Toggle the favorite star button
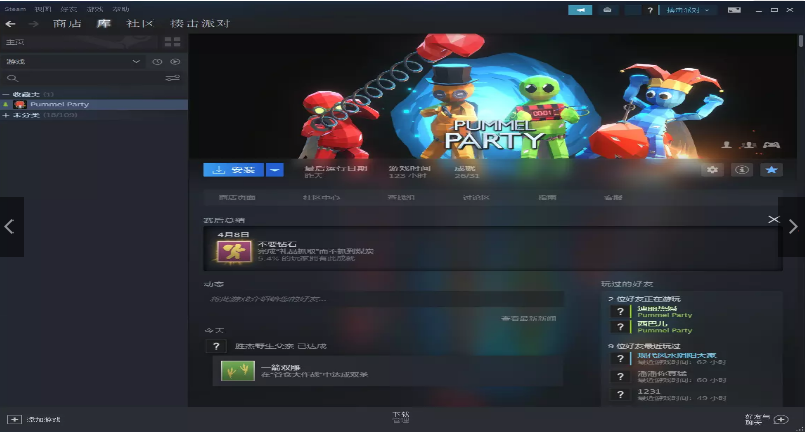Image resolution: width=805 pixels, height=432 pixels. tap(772, 170)
